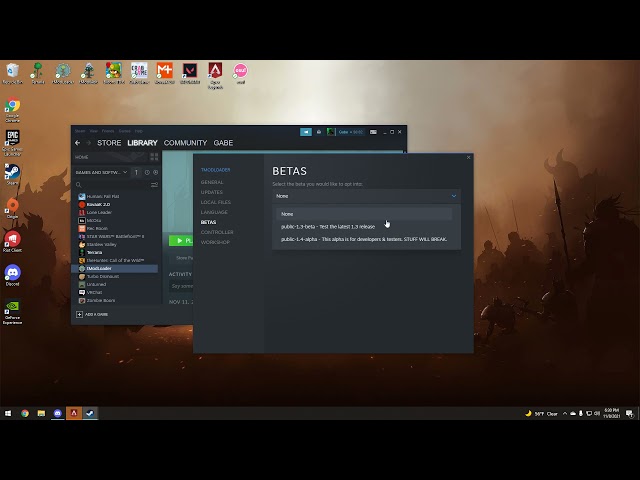The width and height of the screenshot is (640, 480).
Task: Click Windows Start button on taskbar
Action: click(x=8, y=413)
